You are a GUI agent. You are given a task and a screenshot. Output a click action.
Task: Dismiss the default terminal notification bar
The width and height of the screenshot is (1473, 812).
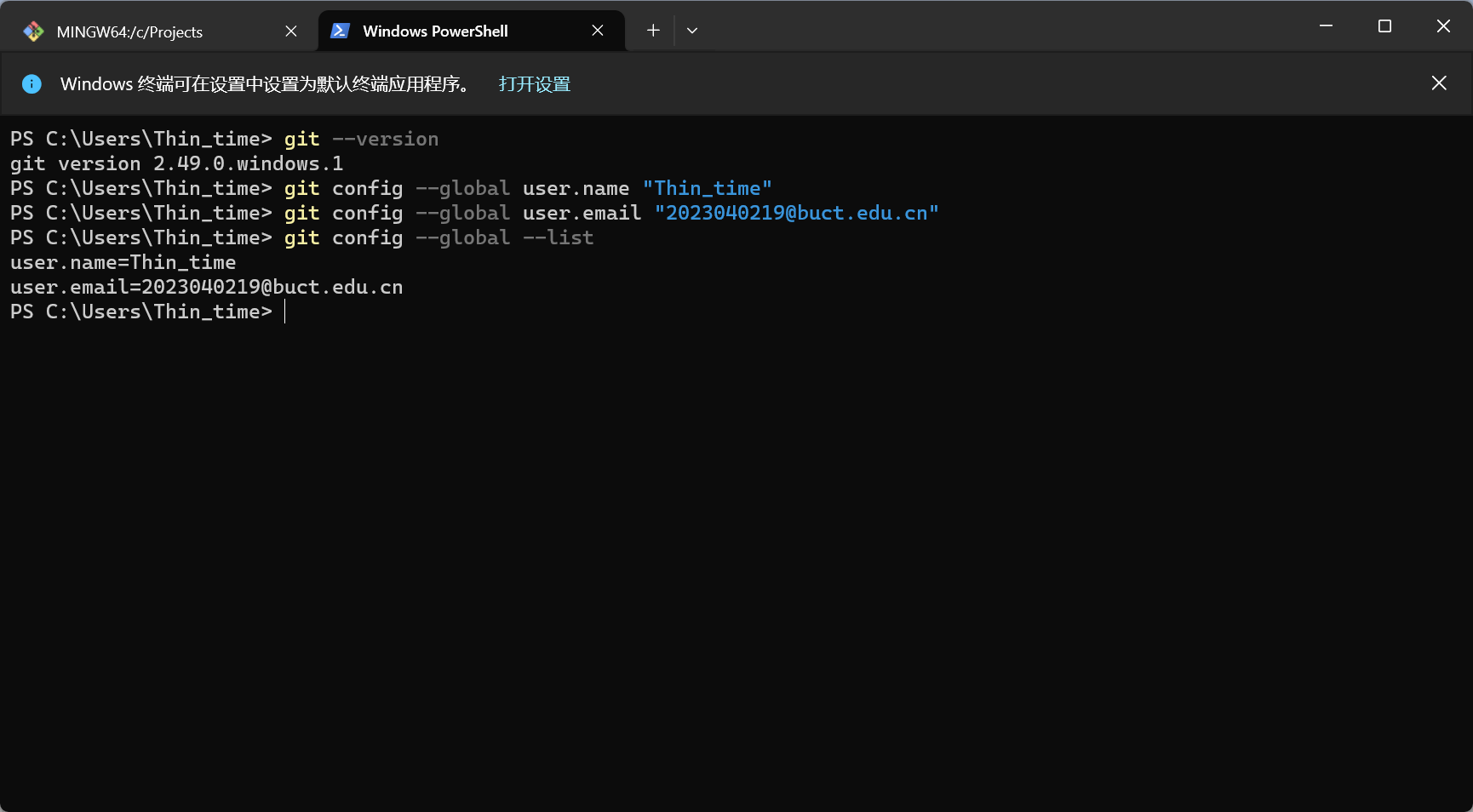(1439, 83)
